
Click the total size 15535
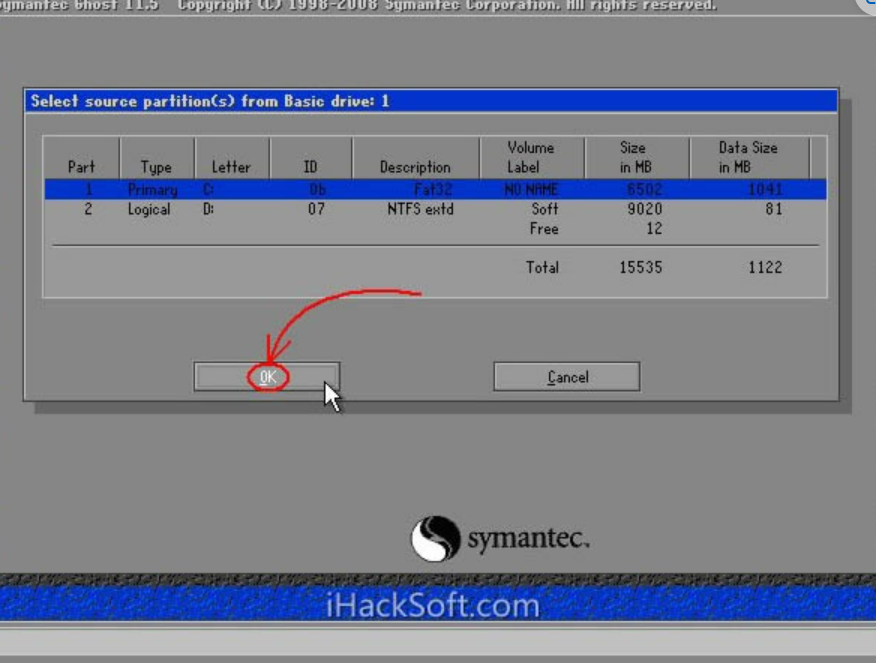(641, 268)
